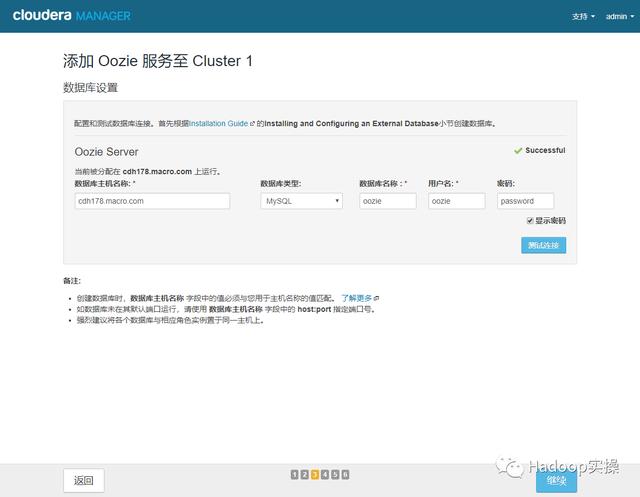Go to wizard step 6
The image size is (640, 497).
click(x=345, y=474)
